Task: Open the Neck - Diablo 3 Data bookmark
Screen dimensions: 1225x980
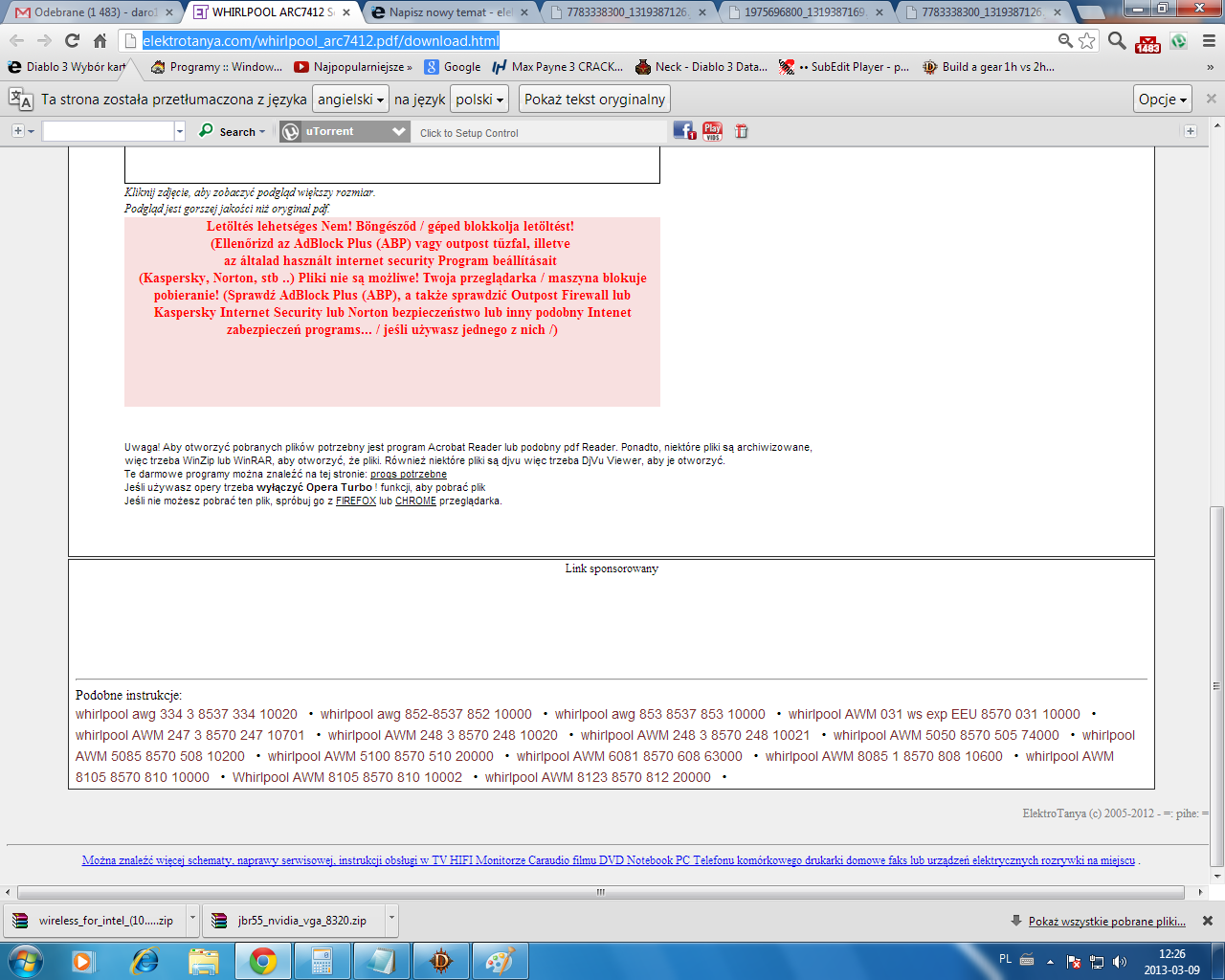Action: 701,67
